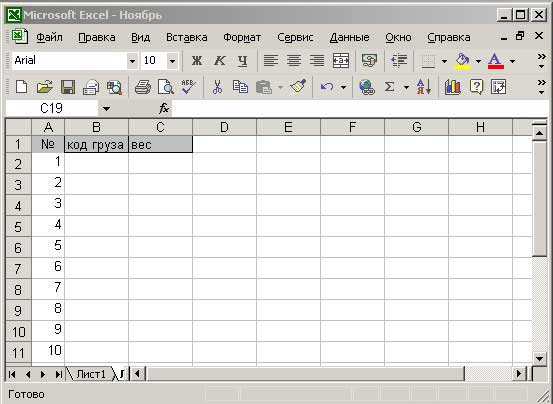Open the yellow Fill Color swatch button
This screenshot has height=404, width=553.
point(463,61)
